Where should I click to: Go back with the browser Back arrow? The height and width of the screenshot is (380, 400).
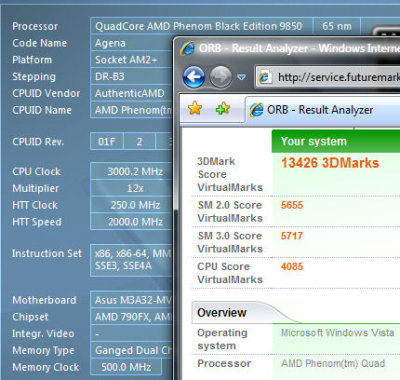[x=194, y=77]
